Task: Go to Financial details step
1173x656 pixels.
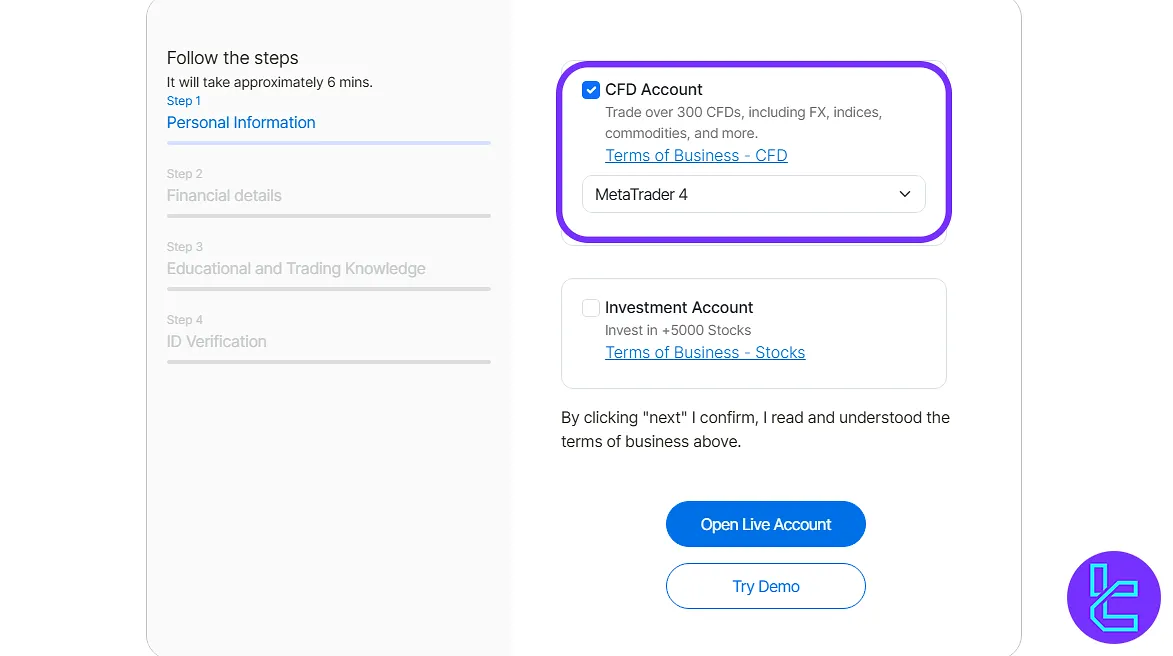Action: coord(224,196)
